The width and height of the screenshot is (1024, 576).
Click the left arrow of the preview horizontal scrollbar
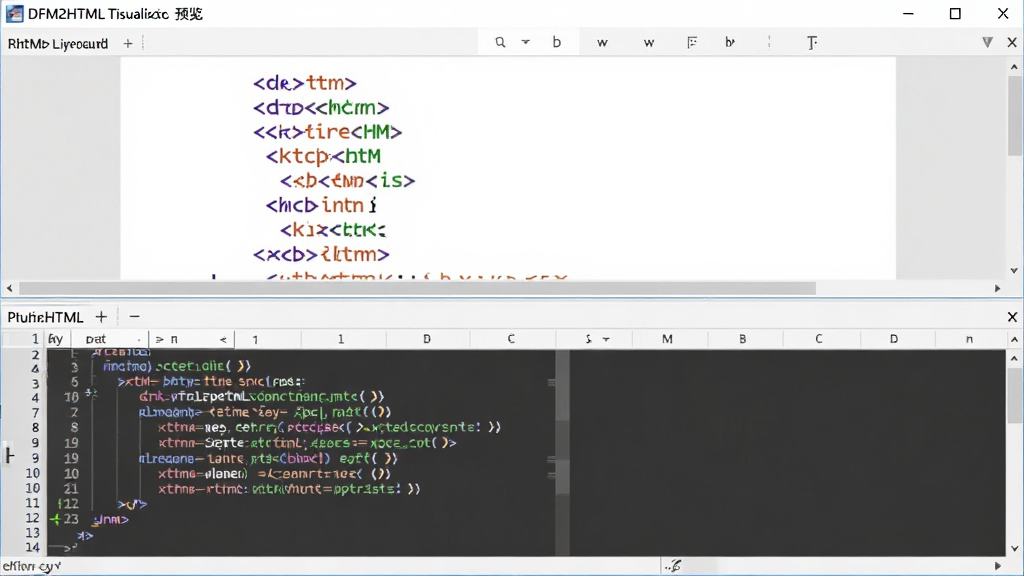point(9,288)
